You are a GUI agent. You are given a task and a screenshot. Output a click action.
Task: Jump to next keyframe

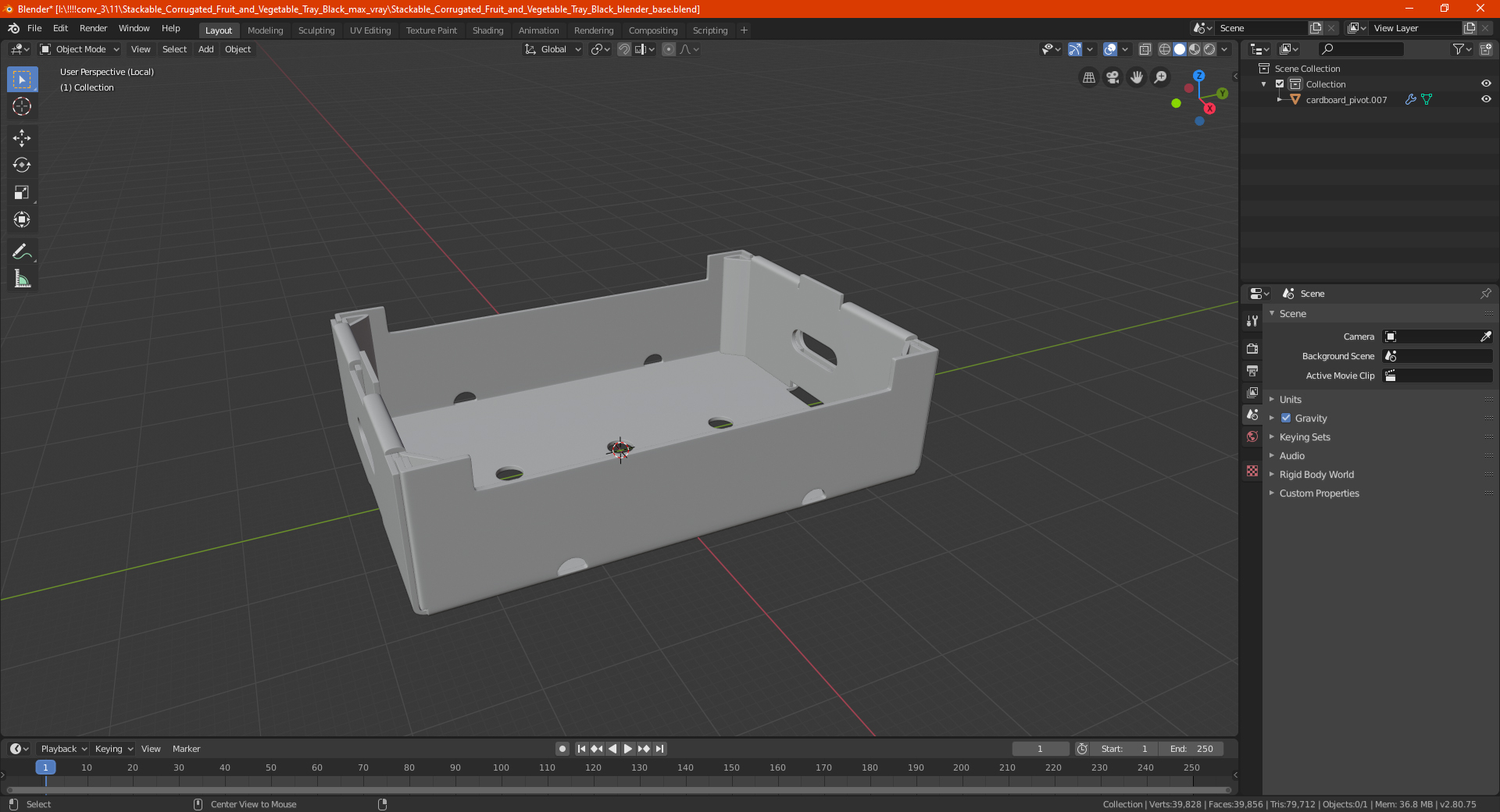tap(644, 749)
